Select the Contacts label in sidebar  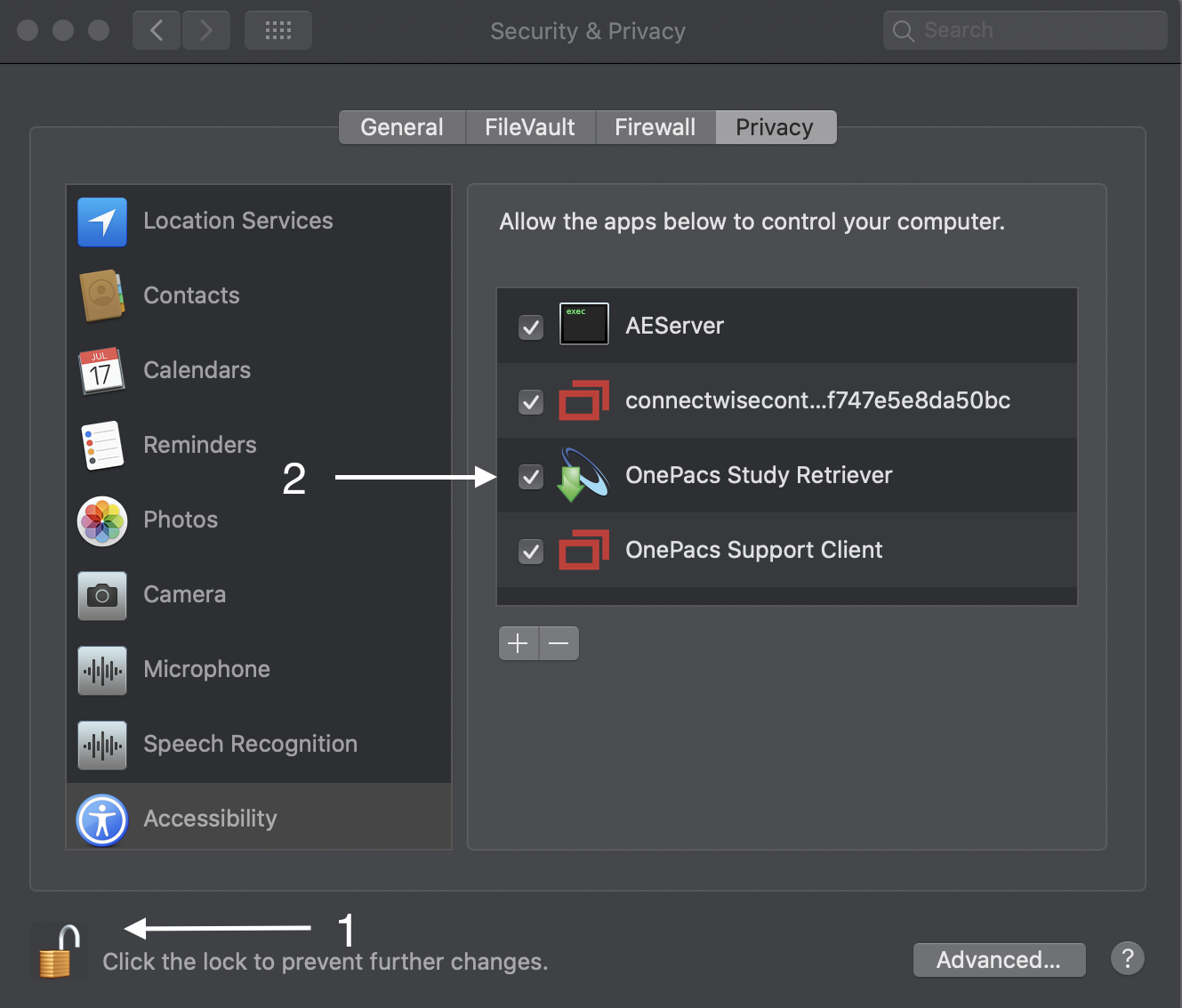coord(191,295)
